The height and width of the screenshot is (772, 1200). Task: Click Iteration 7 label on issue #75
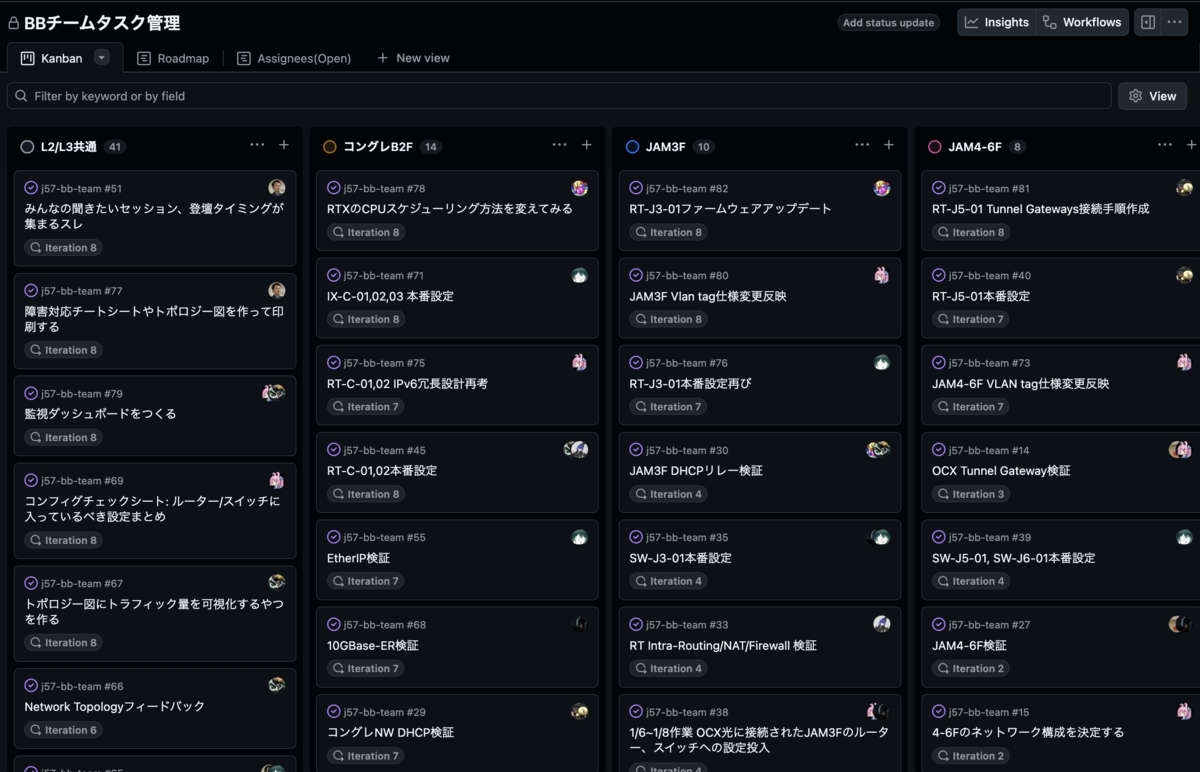pos(366,407)
